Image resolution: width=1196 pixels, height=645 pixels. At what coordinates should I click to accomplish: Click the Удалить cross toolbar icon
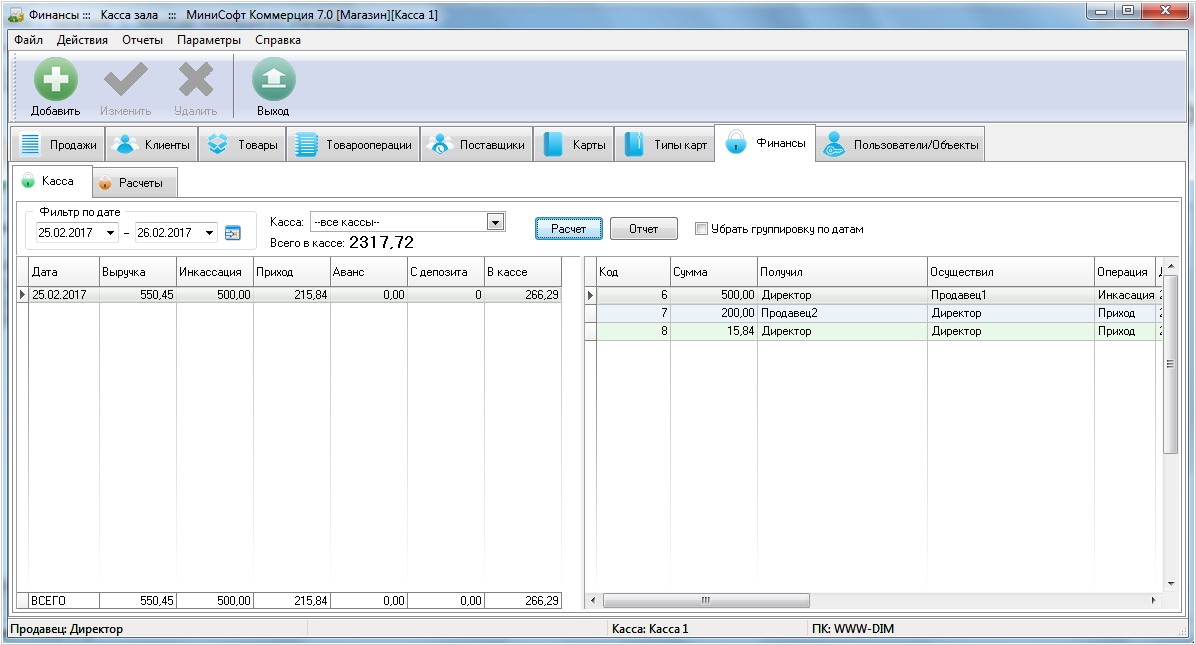click(x=195, y=80)
